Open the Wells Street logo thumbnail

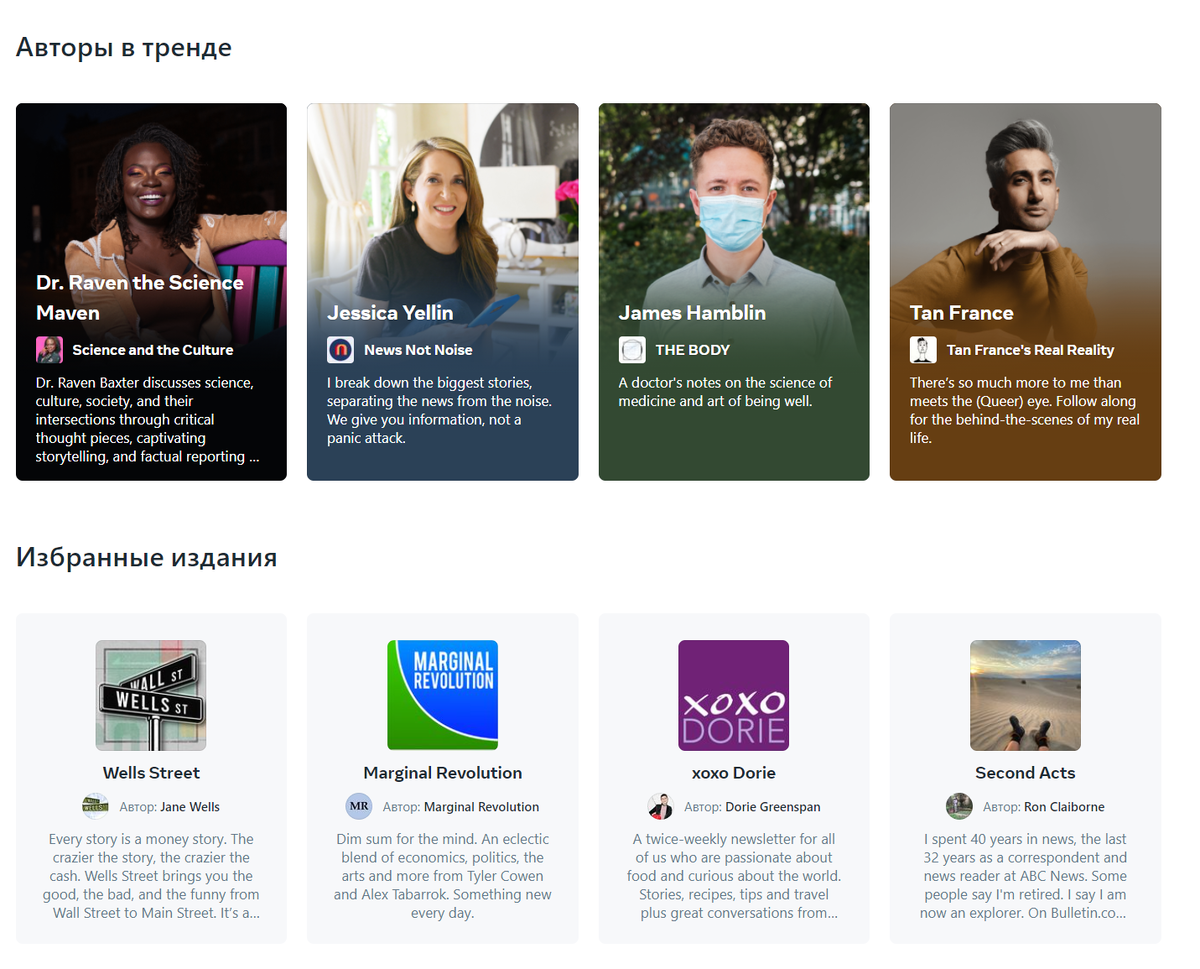tap(151, 695)
